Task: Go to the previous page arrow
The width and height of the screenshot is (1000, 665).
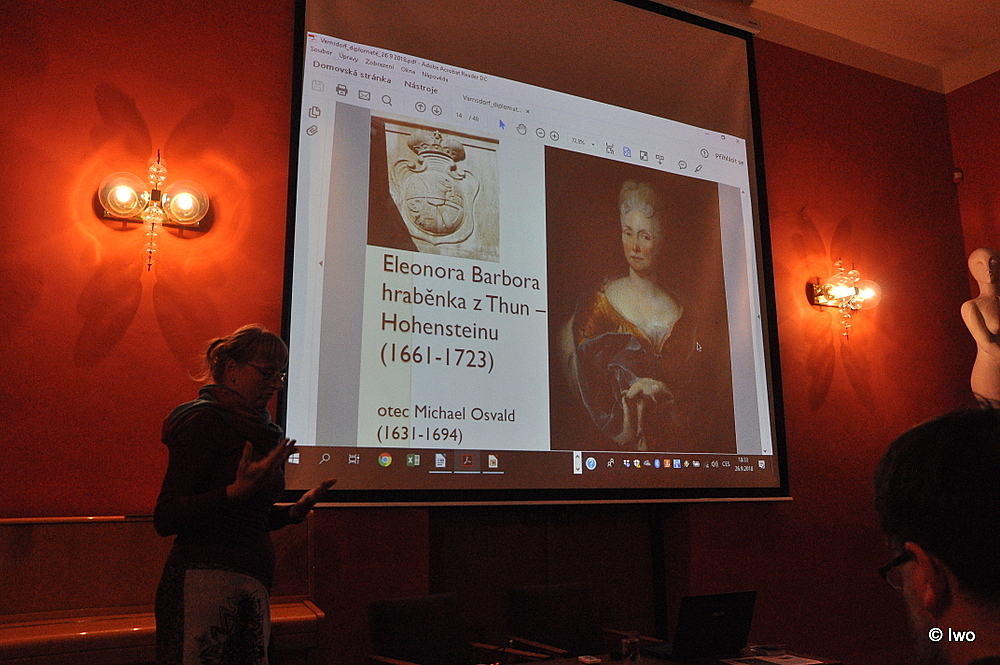Action: point(420,107)
